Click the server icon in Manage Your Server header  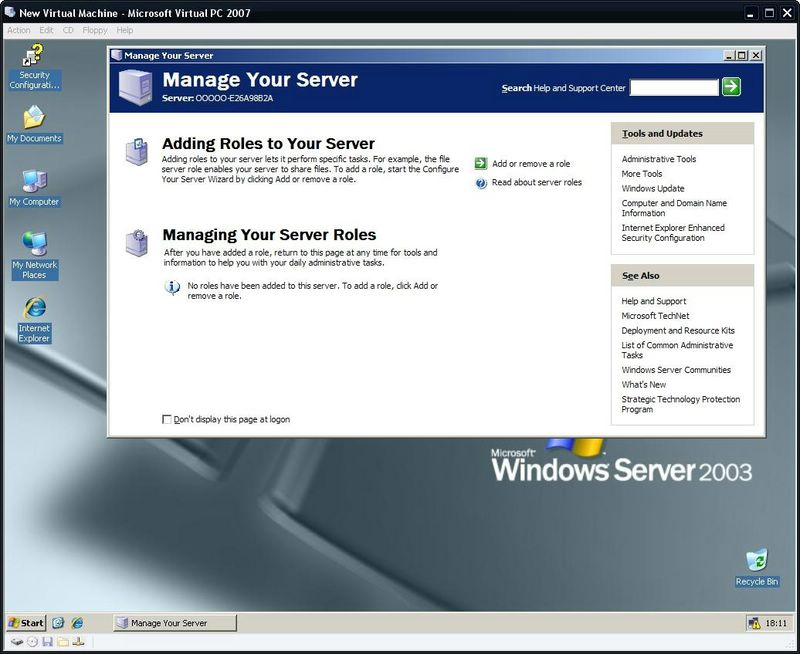click(135, 87)
